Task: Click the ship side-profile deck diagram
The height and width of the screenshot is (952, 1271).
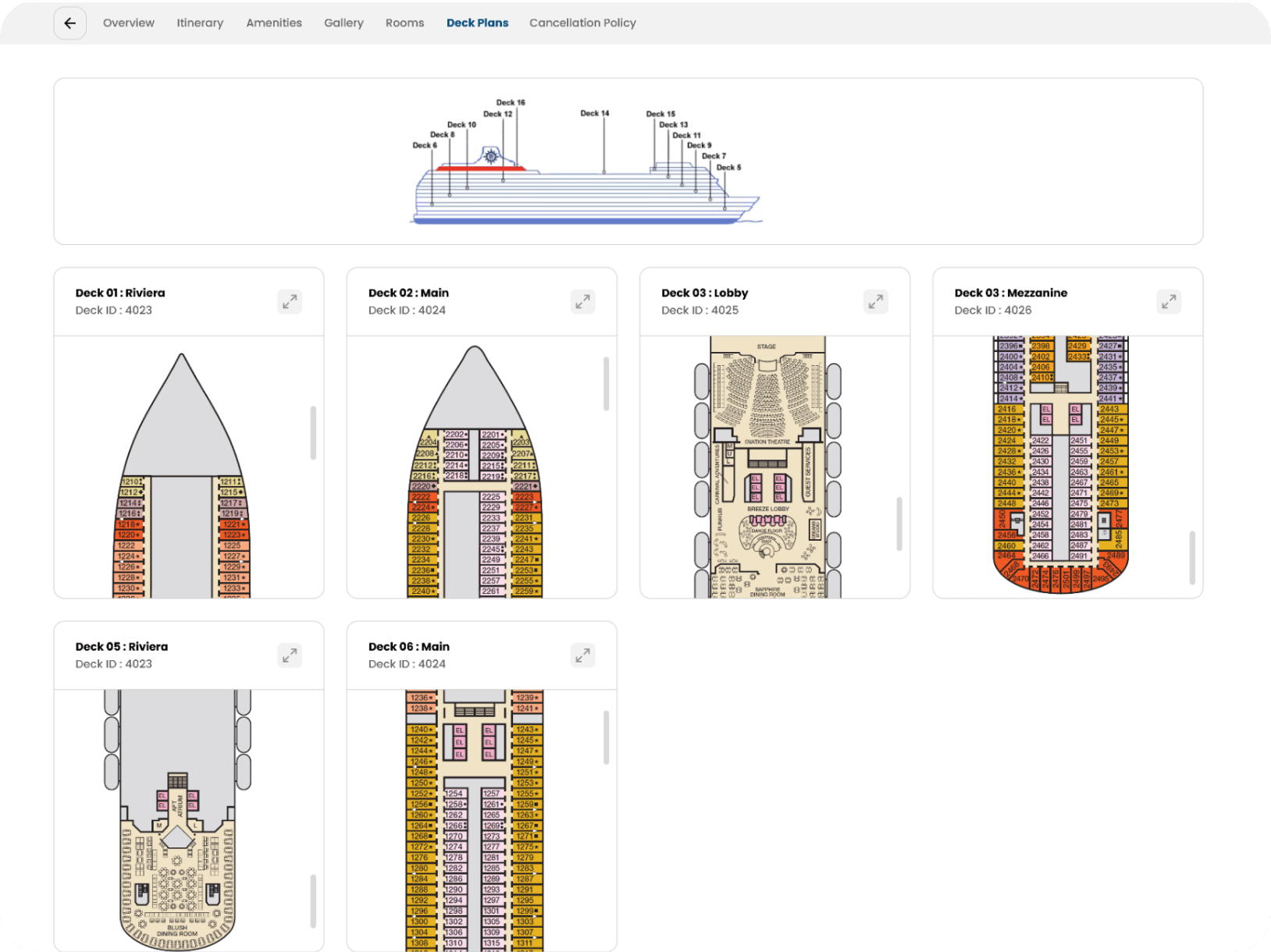Action: [586, 164]
